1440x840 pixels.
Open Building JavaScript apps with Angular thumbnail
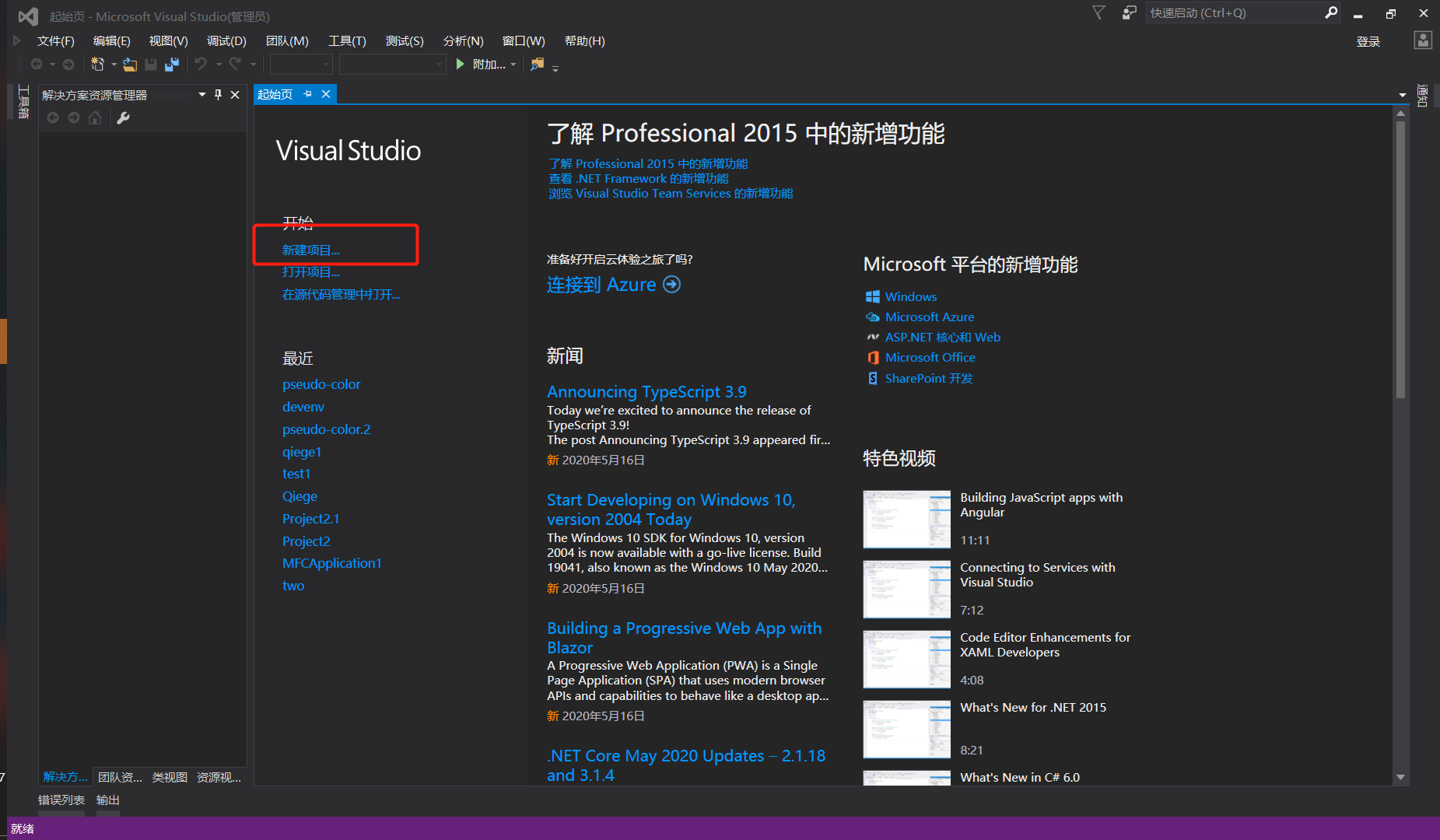coord(907,520)
